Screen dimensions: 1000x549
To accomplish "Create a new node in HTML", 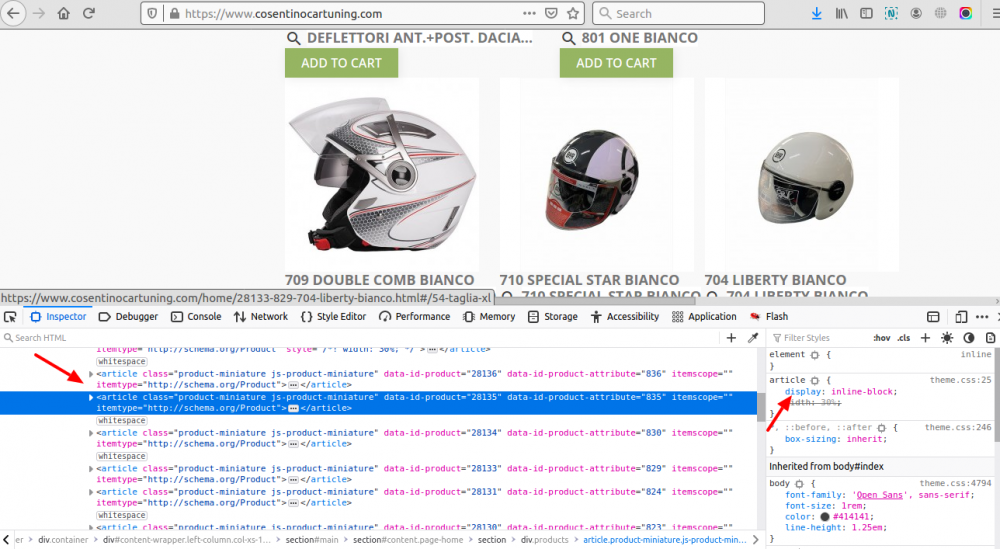I will [x=731, y=338].
